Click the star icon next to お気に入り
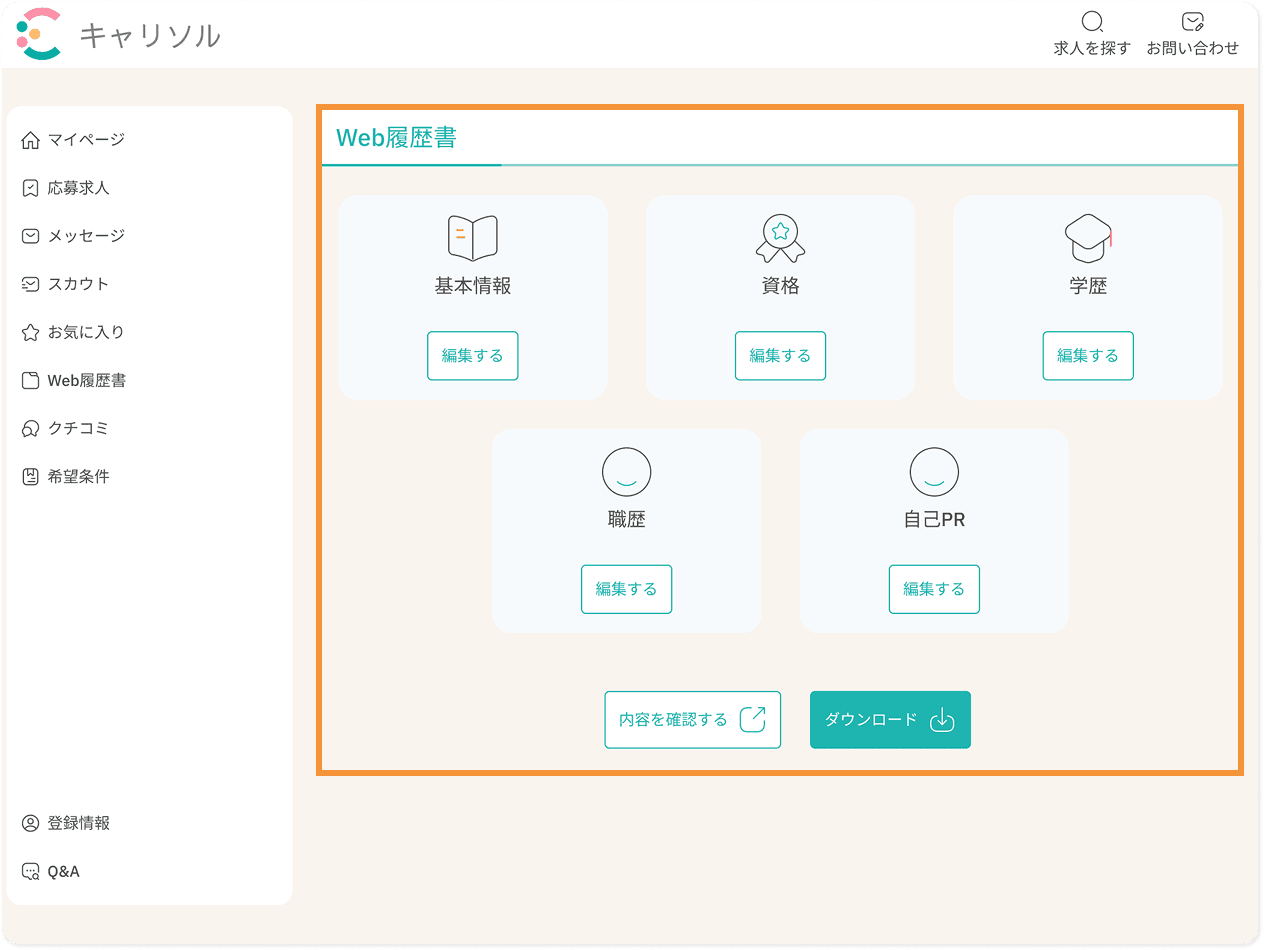 click(30, 332)
